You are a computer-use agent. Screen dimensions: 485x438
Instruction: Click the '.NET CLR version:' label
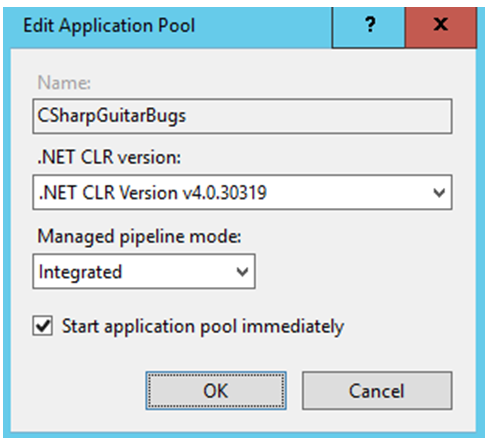(x=109, y=157)
